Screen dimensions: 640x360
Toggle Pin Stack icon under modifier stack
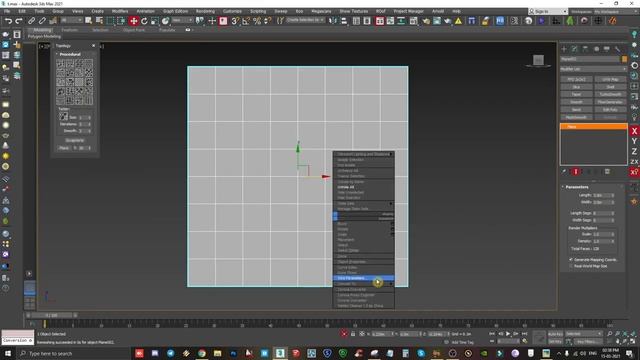click(x=564, y=172)
